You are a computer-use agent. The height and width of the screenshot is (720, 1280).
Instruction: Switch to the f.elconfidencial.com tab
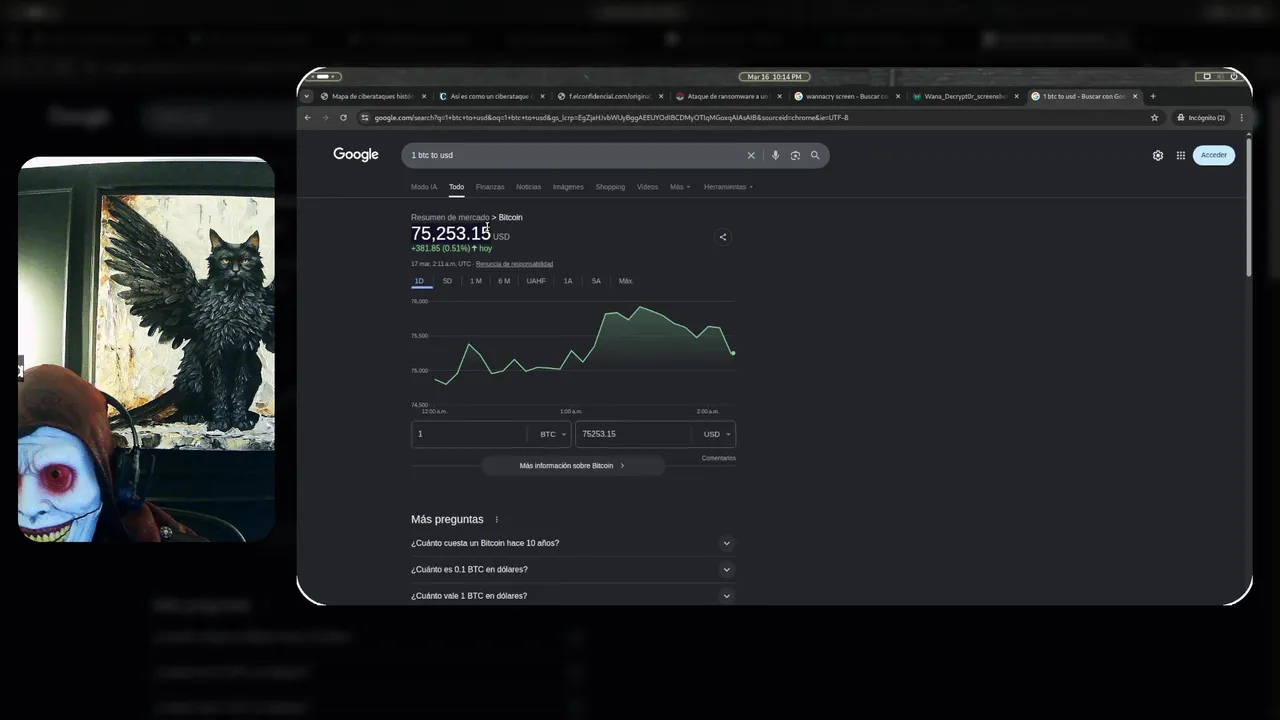608,96
